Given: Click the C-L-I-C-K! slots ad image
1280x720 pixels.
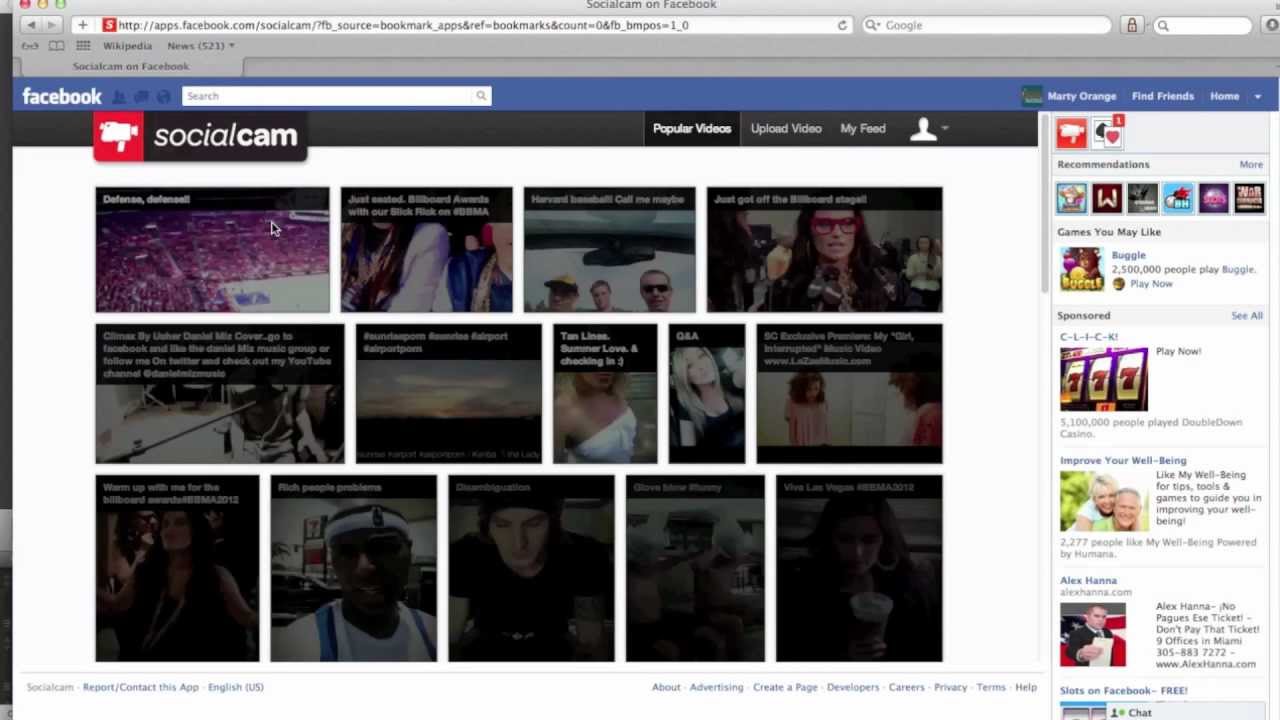Looking at the screenshot, I should click(1104, 379).
